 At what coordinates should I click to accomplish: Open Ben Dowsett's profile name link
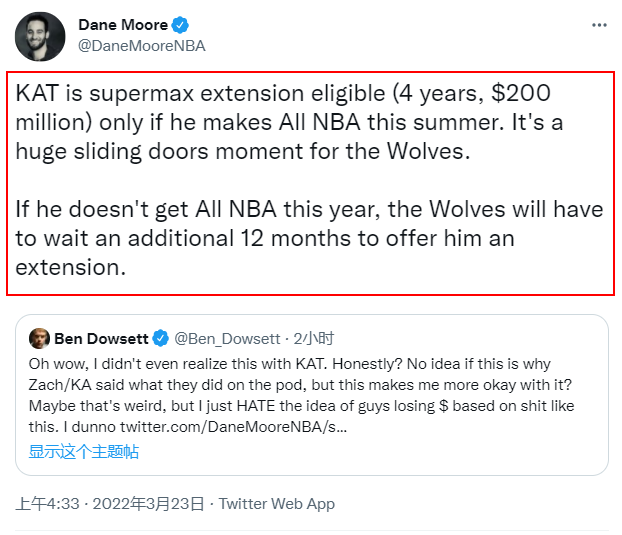tap(100, 338)
